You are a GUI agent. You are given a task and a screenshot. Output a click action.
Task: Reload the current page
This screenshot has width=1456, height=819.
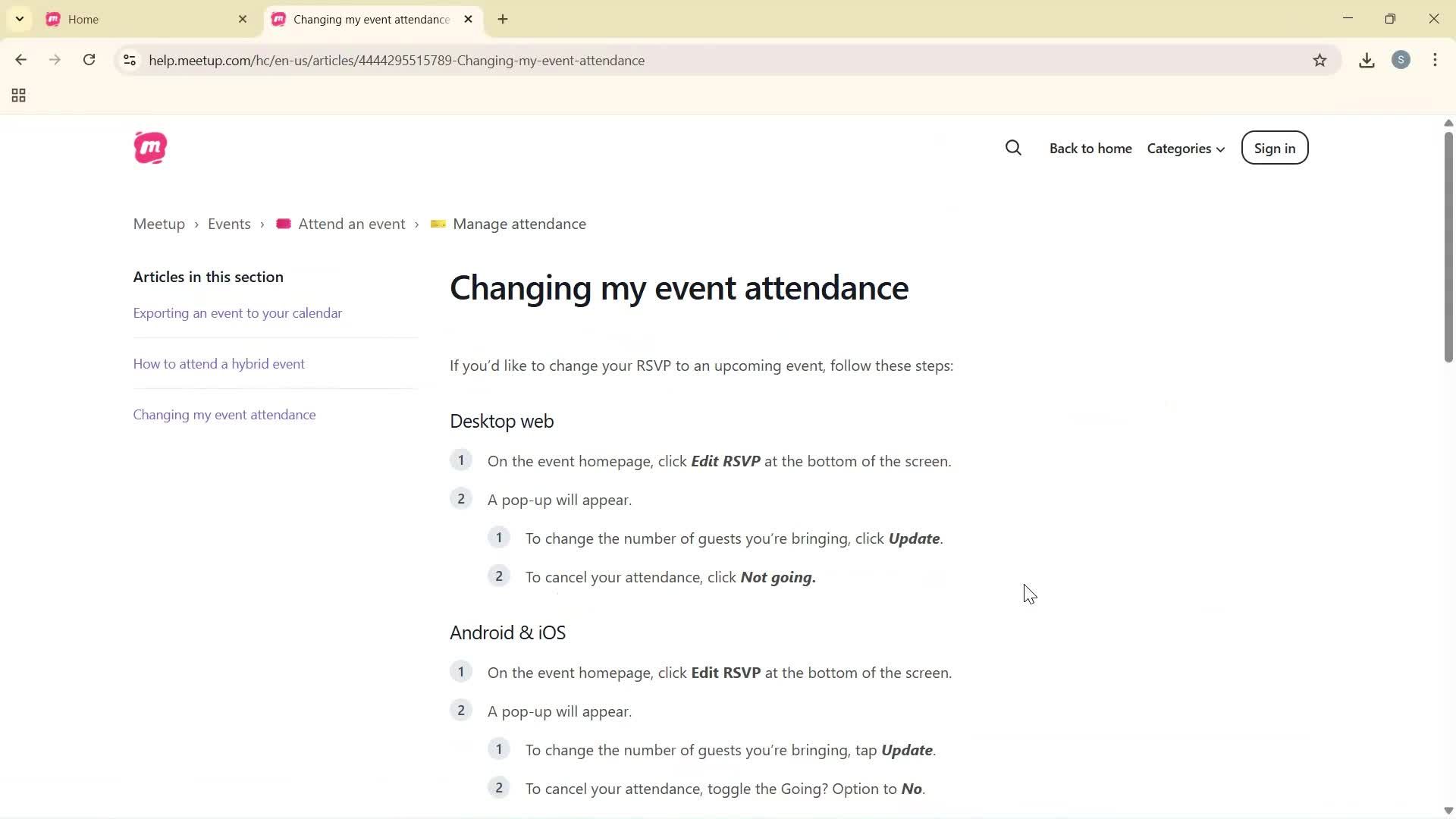click(x=89, y=60)
